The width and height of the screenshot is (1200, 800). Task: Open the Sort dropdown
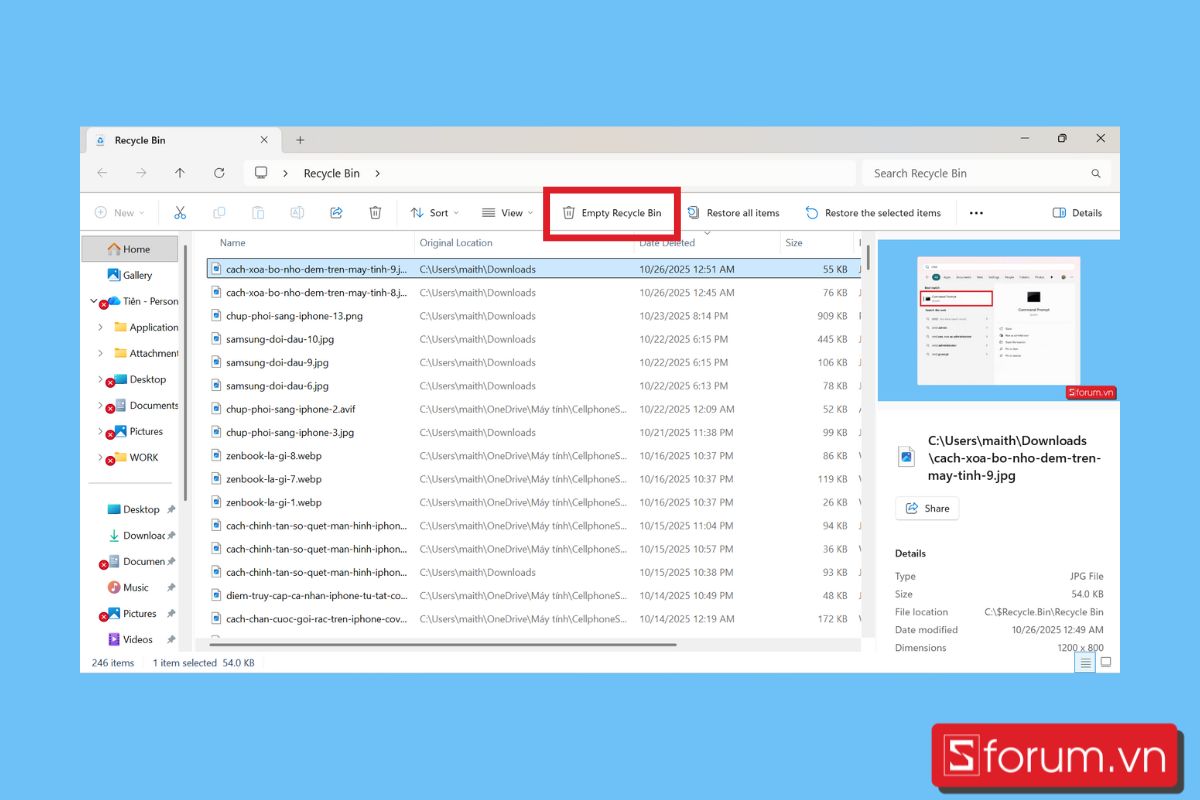coord(435,213)
